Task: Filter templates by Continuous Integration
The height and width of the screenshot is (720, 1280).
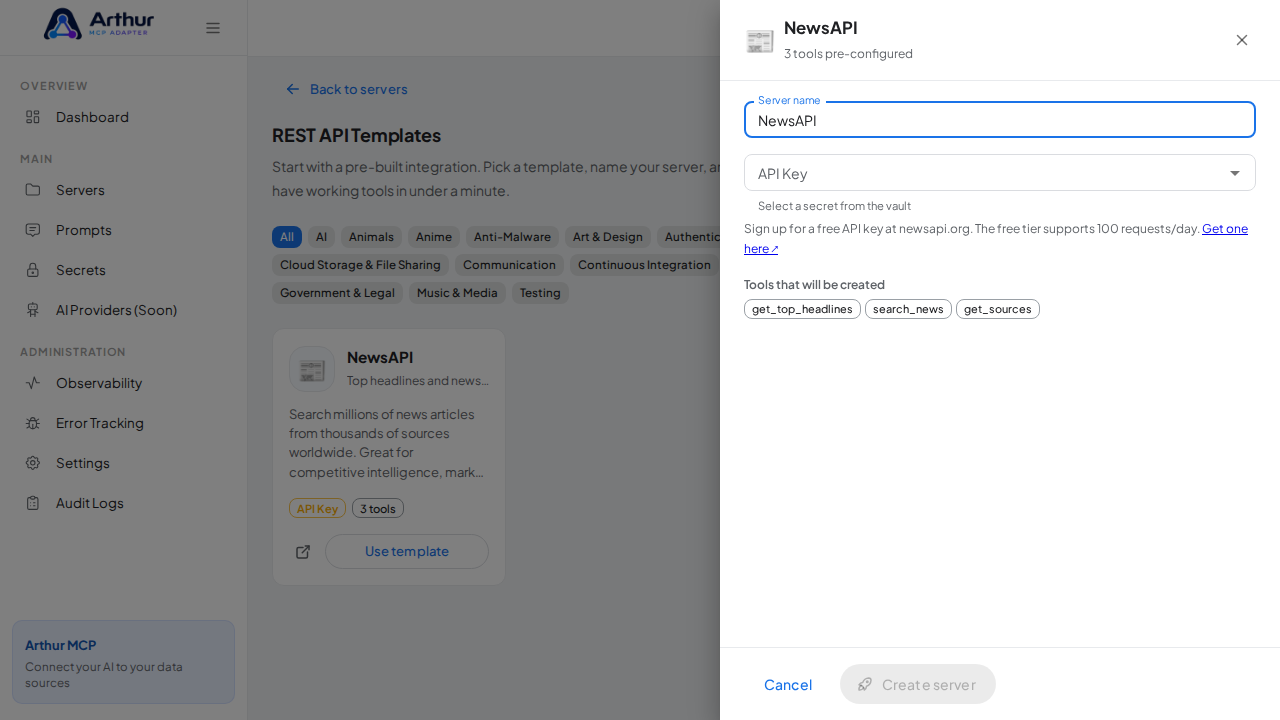Action: click(x=644, y=265)
